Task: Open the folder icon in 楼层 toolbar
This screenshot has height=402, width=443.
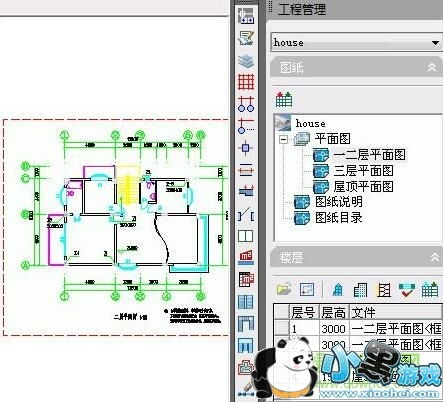Action: click(284, 289)
